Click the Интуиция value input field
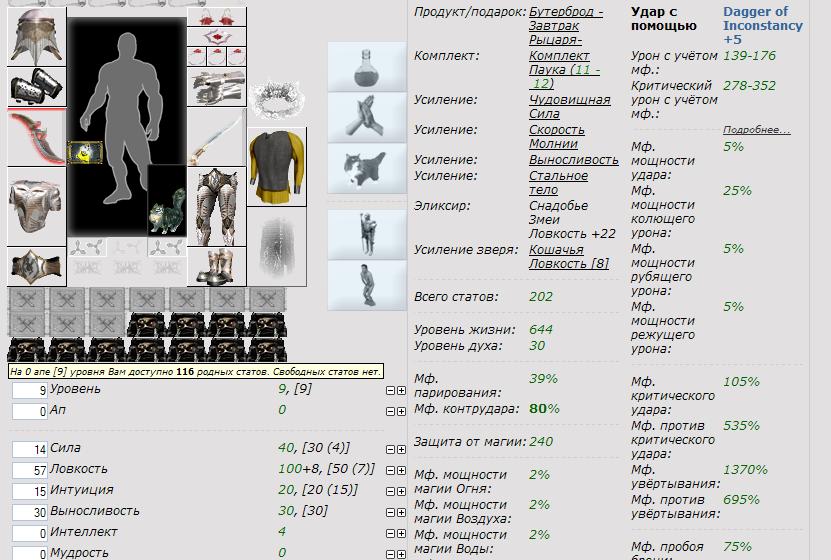The image size is (831, 560). 30,491
